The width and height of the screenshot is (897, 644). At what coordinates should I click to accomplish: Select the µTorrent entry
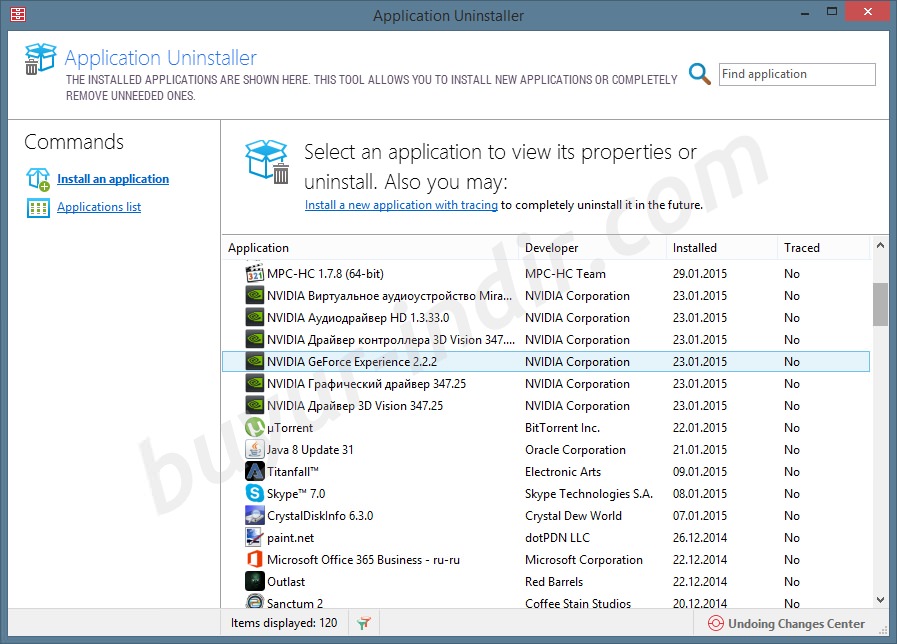[x=546, y=427]
